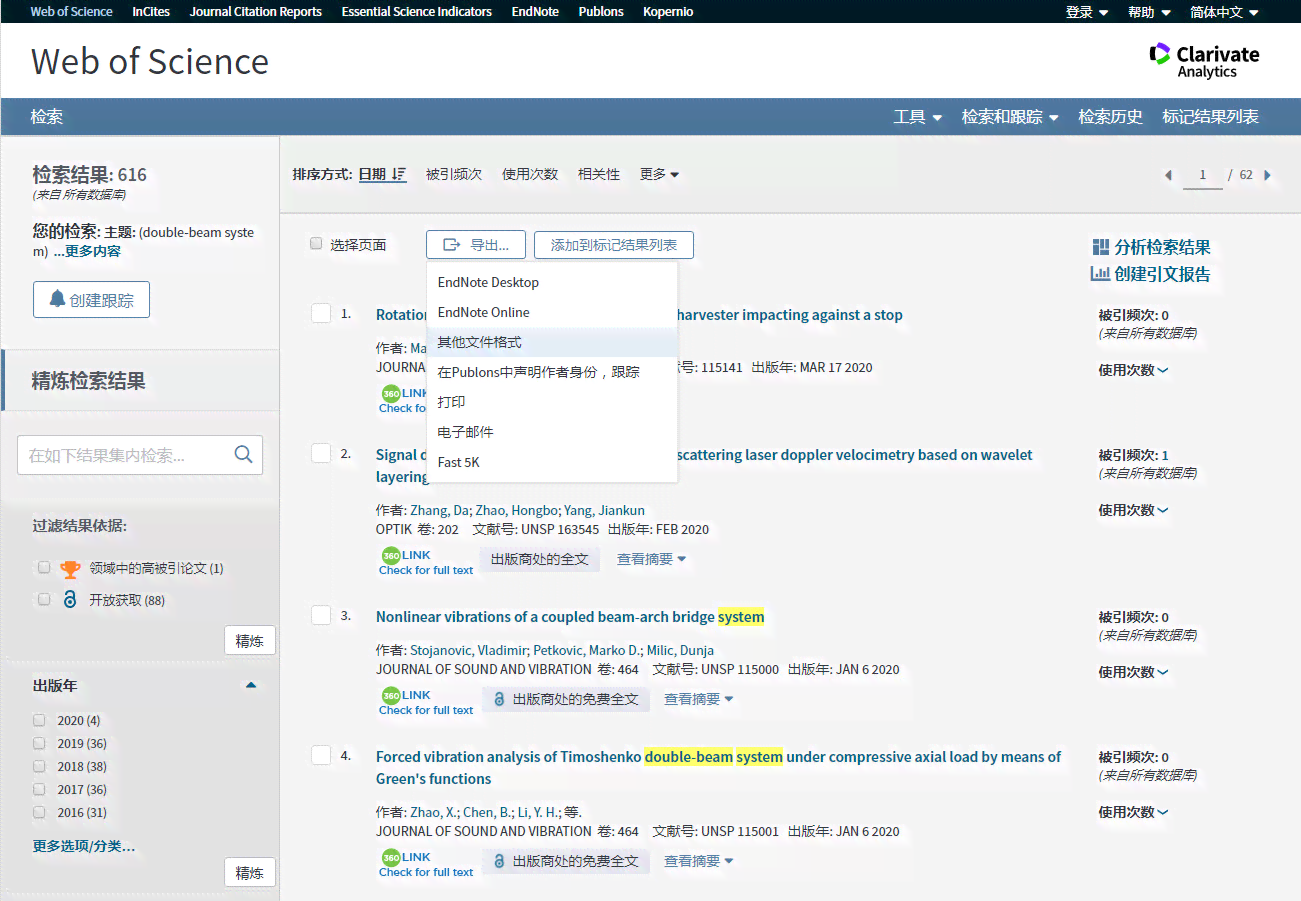Click the date sort direction icon
1301x901 pixels.
399,174
